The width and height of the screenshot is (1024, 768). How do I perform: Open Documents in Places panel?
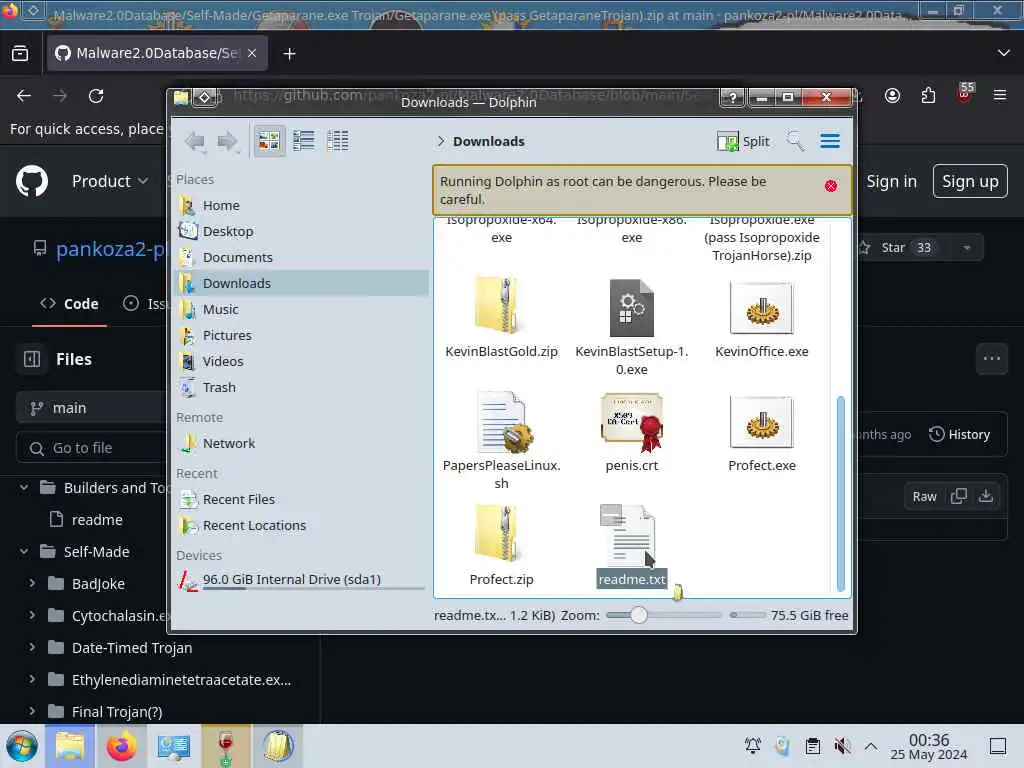pos(302,257)
